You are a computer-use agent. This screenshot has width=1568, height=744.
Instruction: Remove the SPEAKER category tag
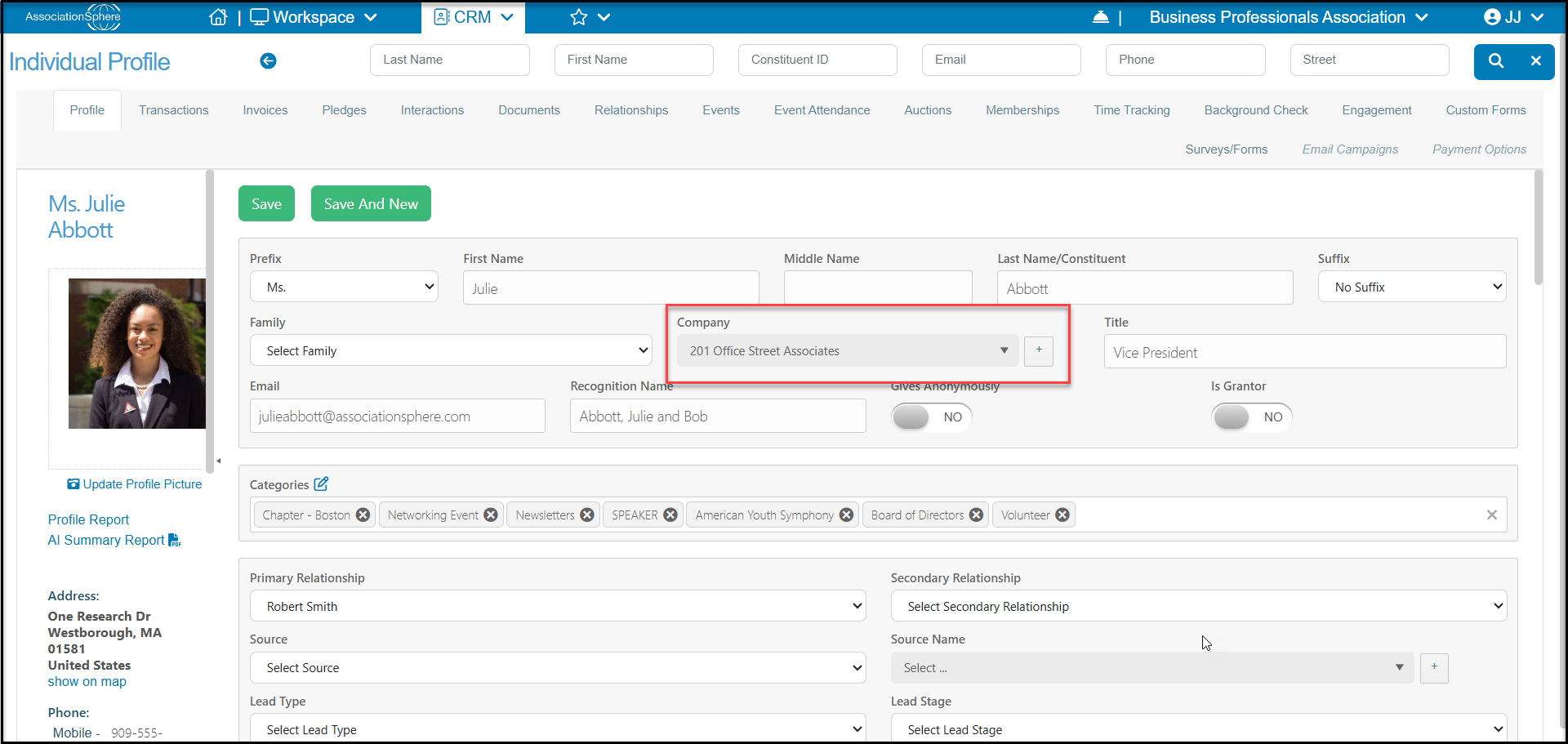pyautogui.click(x=670, y=515)
